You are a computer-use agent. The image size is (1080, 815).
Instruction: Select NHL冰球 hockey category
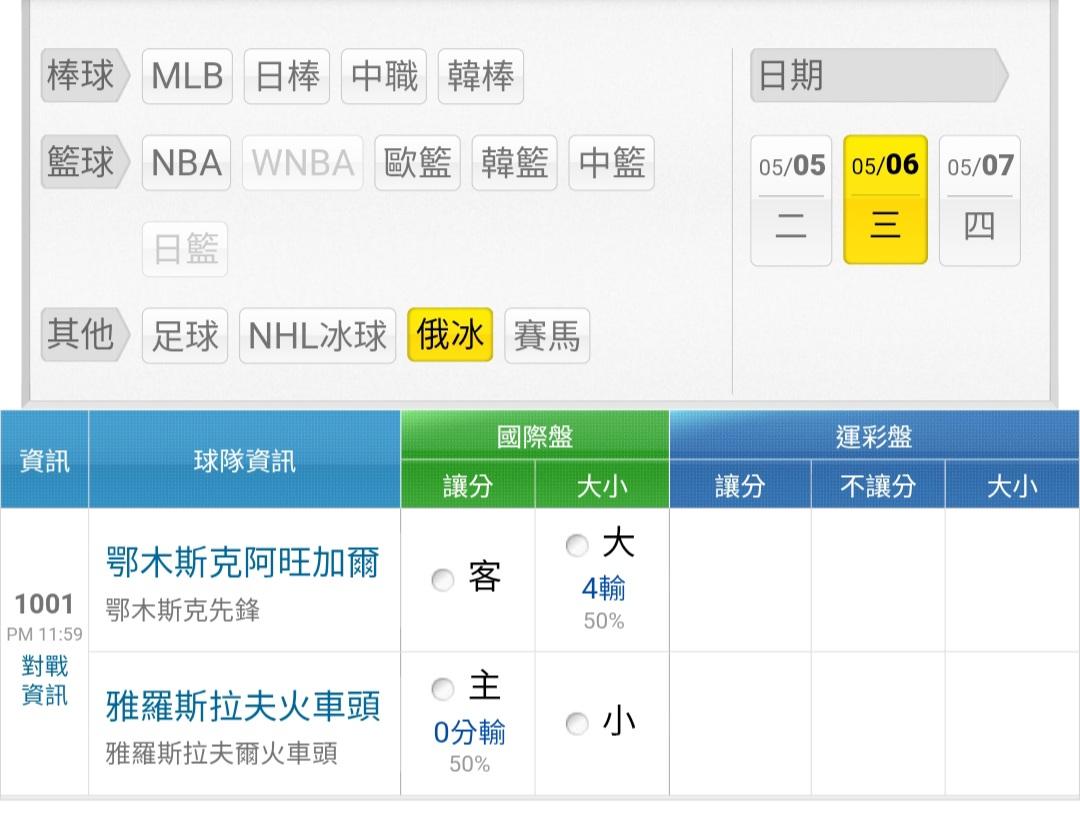(318, 336)
